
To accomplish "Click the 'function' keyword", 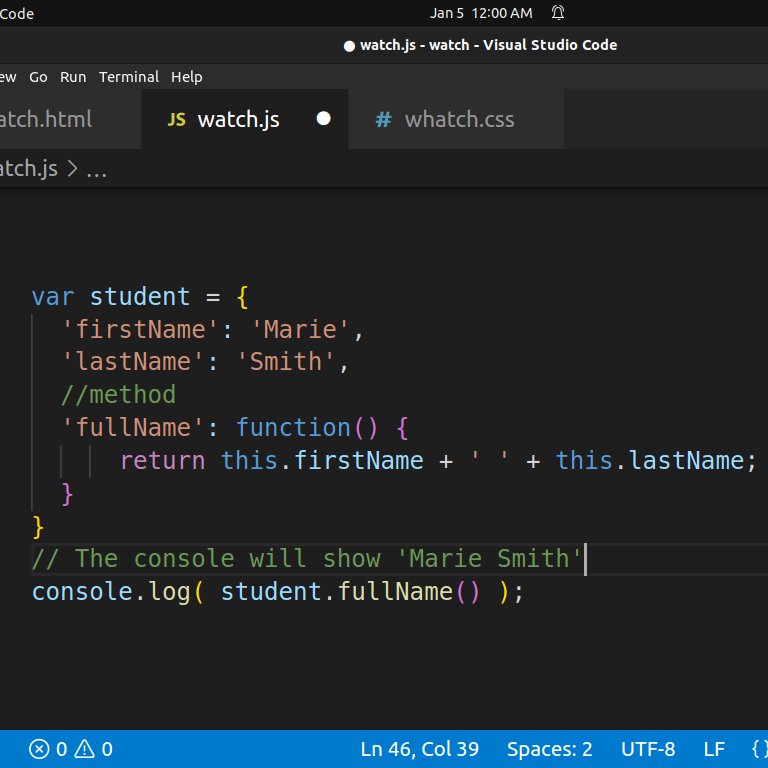I will click(293, 428).
